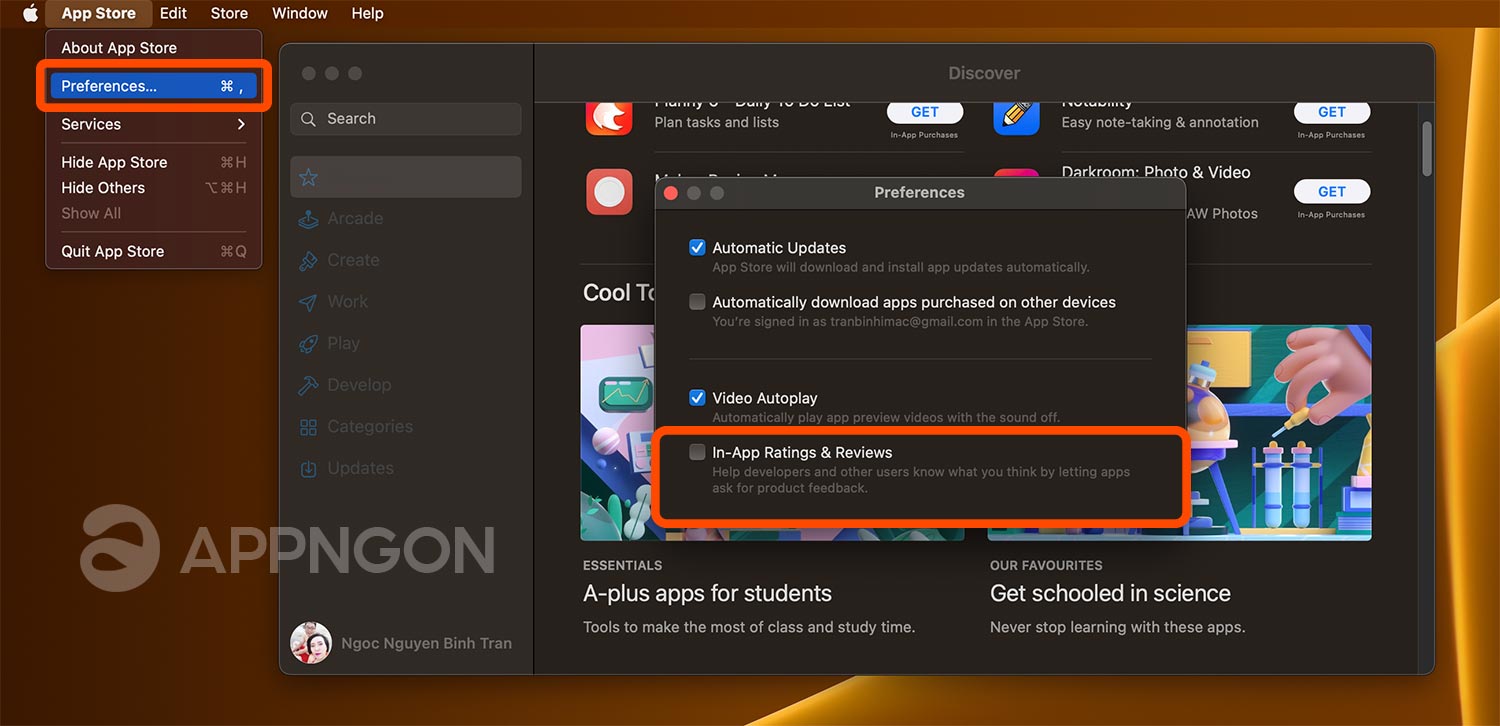Click the Discover page vertical scrollbar
The image size is (1500, 726).
1427,148
